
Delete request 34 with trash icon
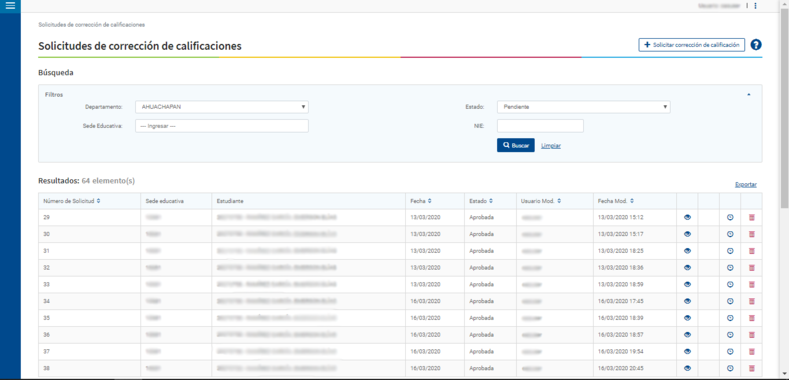click(x=752, y=301)
